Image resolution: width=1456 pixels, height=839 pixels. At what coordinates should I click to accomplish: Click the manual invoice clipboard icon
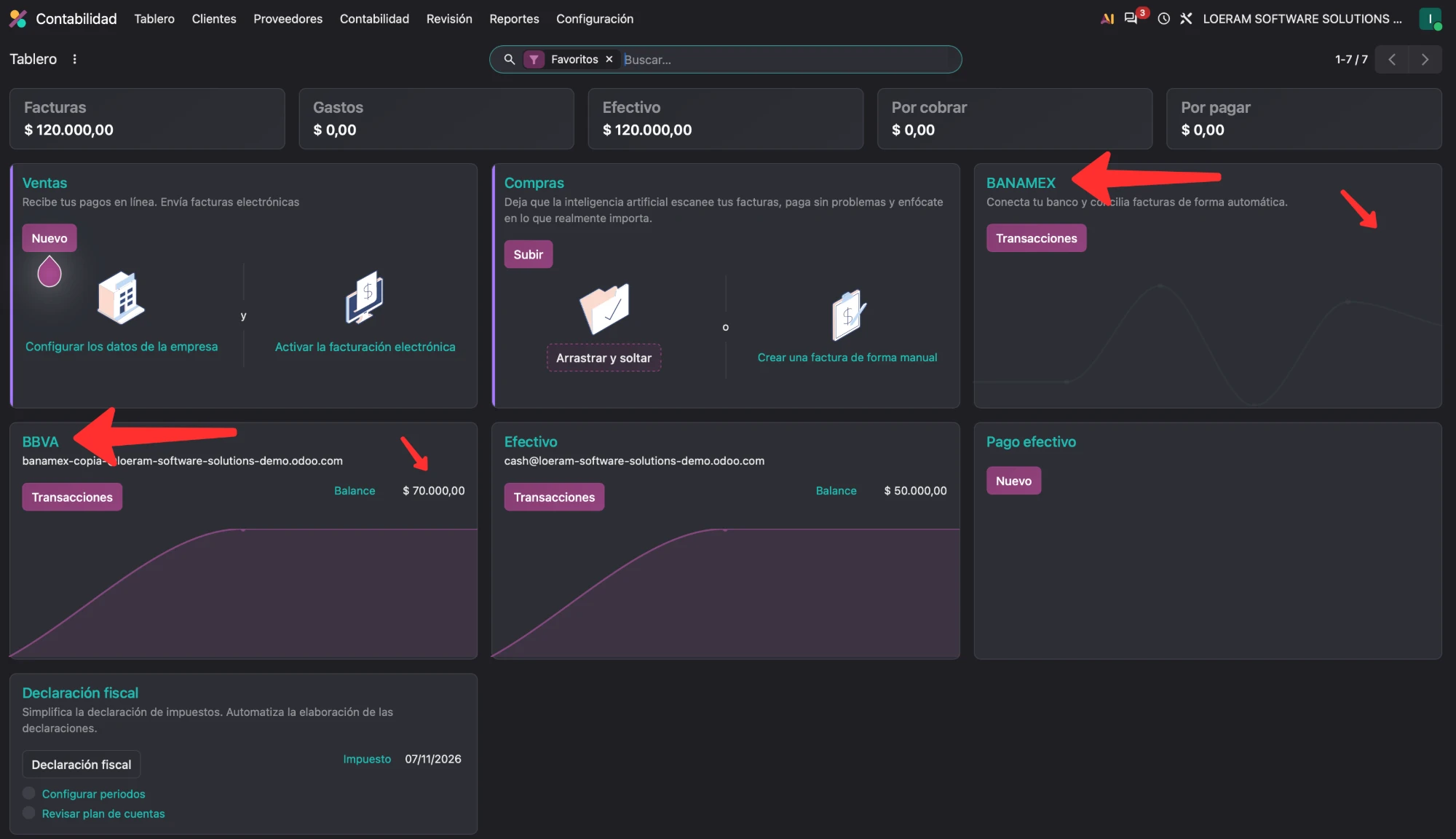pyautogui.click(x=847, y=315)
